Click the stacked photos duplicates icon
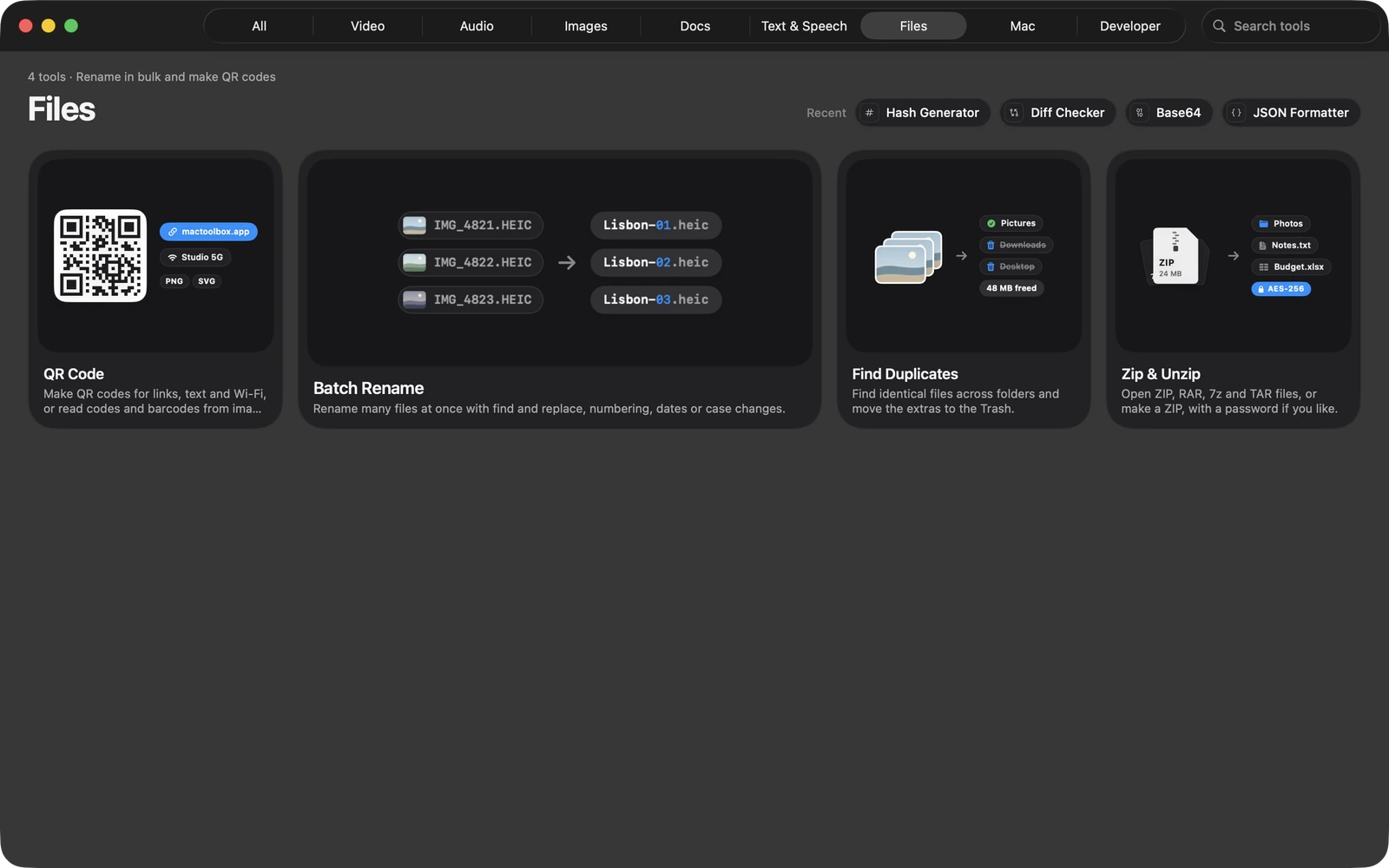Screen dimensions: 1389x868 [908, 257]
